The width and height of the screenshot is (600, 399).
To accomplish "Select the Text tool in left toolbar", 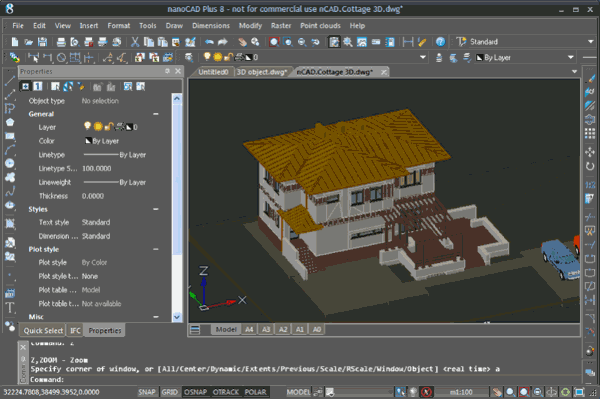I will [10, 308].
